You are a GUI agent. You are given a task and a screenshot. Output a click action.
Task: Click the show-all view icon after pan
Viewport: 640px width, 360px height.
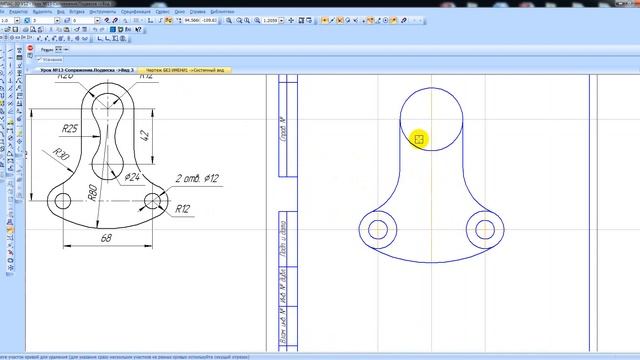(301, 20)
